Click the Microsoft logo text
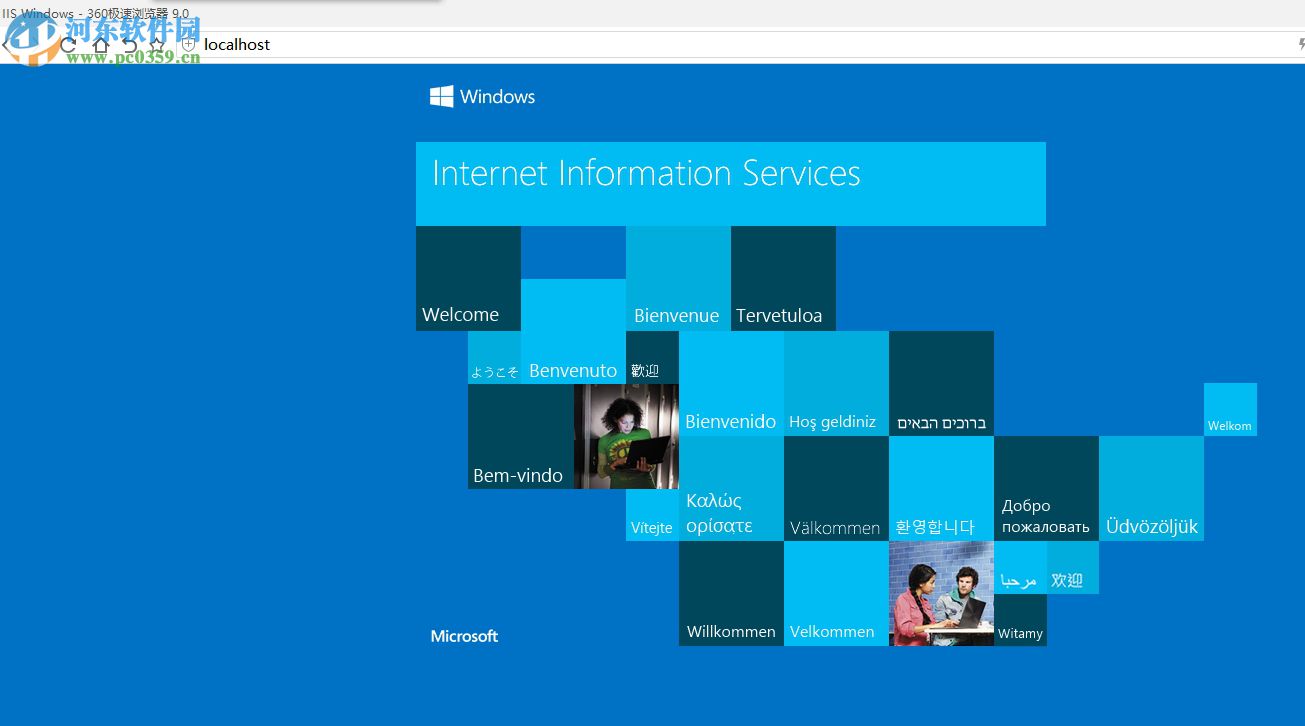Viewport: 1305px width, 726px height. tap(464, 636)
